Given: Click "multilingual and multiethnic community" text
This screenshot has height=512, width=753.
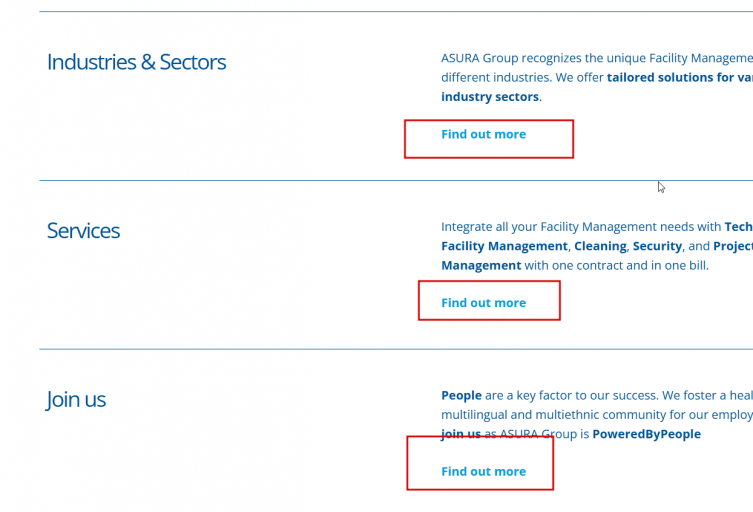Looking at the screenshot, I should pos(560,415).
